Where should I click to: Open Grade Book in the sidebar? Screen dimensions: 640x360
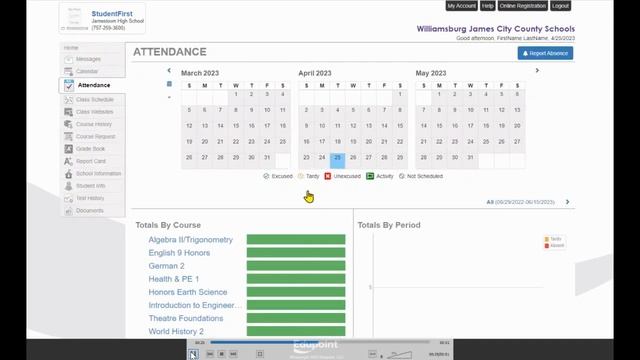[90, 149]
